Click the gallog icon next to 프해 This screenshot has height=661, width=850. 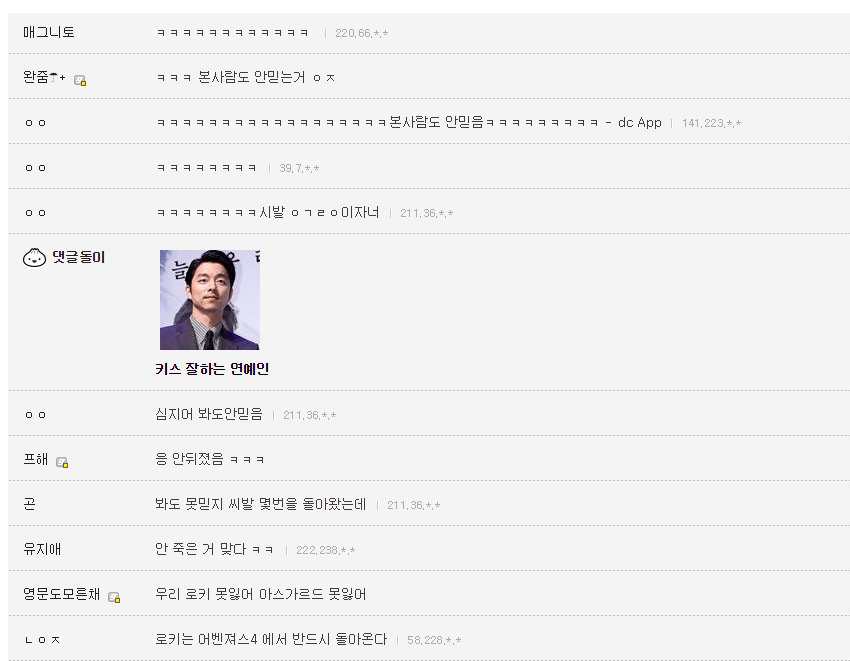tap(62, 462)
